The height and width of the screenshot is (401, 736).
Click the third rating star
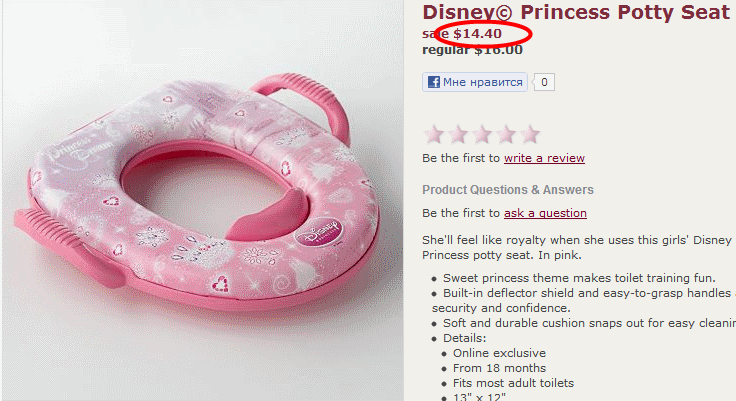482,134
